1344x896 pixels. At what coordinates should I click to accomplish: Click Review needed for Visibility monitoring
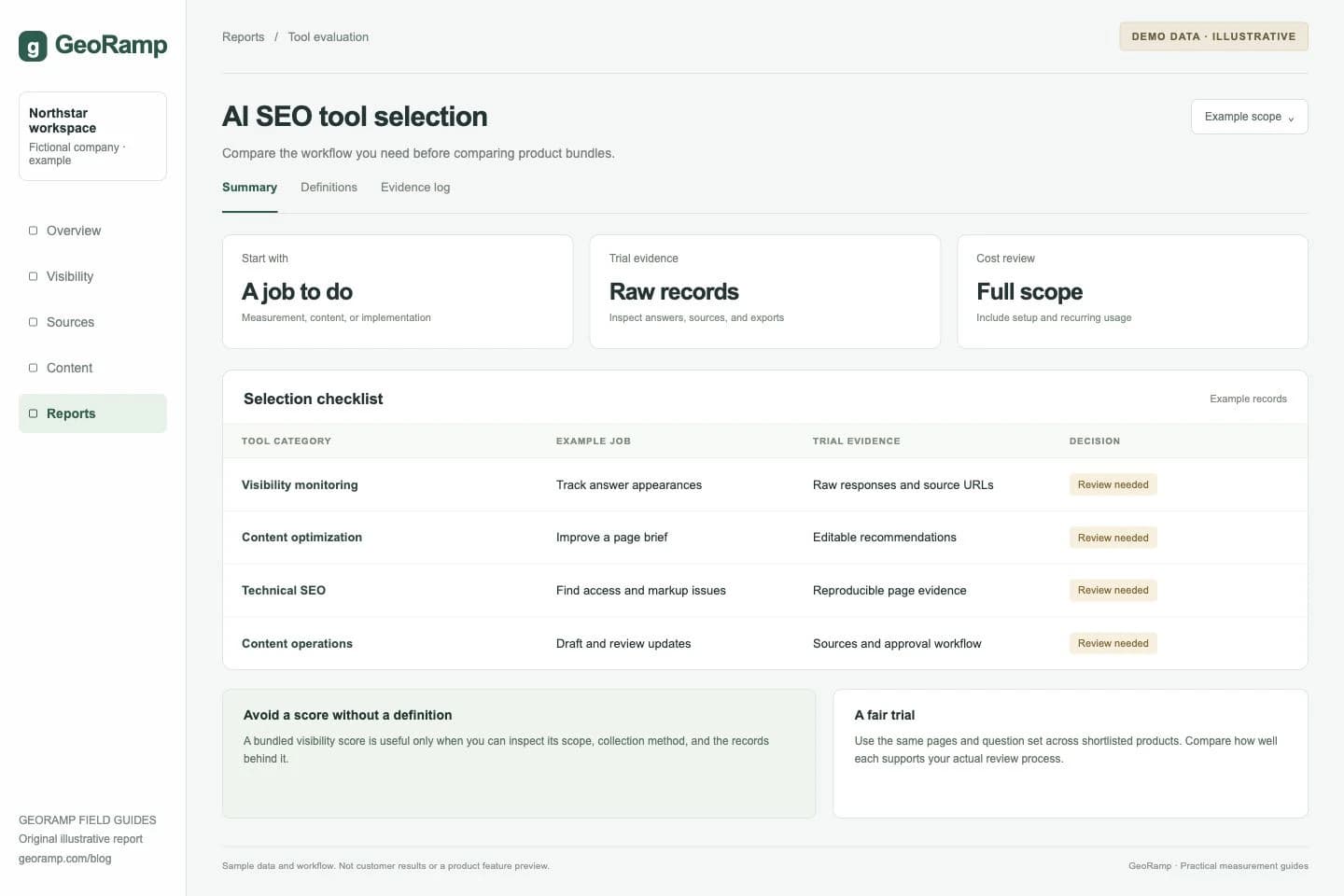pyautogui.click(x=1113, y=484)
